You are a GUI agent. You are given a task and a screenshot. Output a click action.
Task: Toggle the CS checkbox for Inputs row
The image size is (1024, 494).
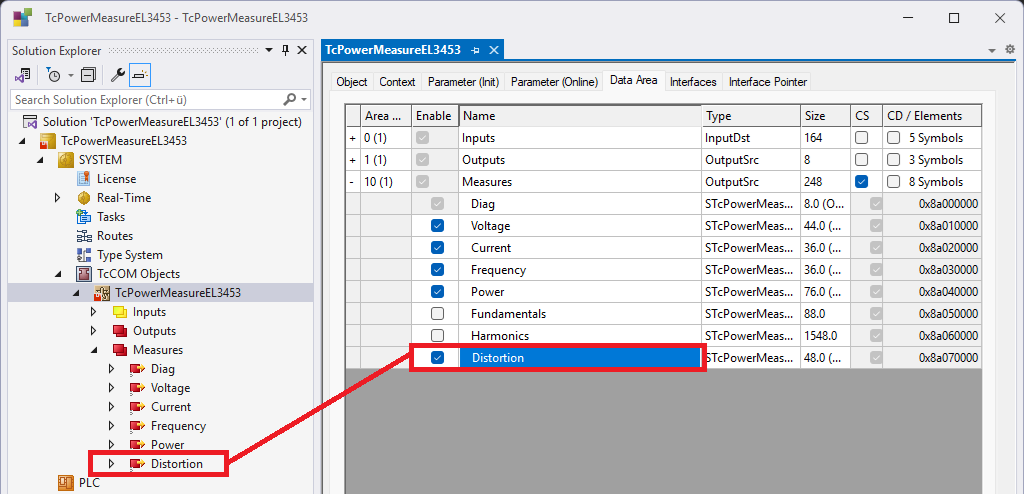[x=861, y=138]
